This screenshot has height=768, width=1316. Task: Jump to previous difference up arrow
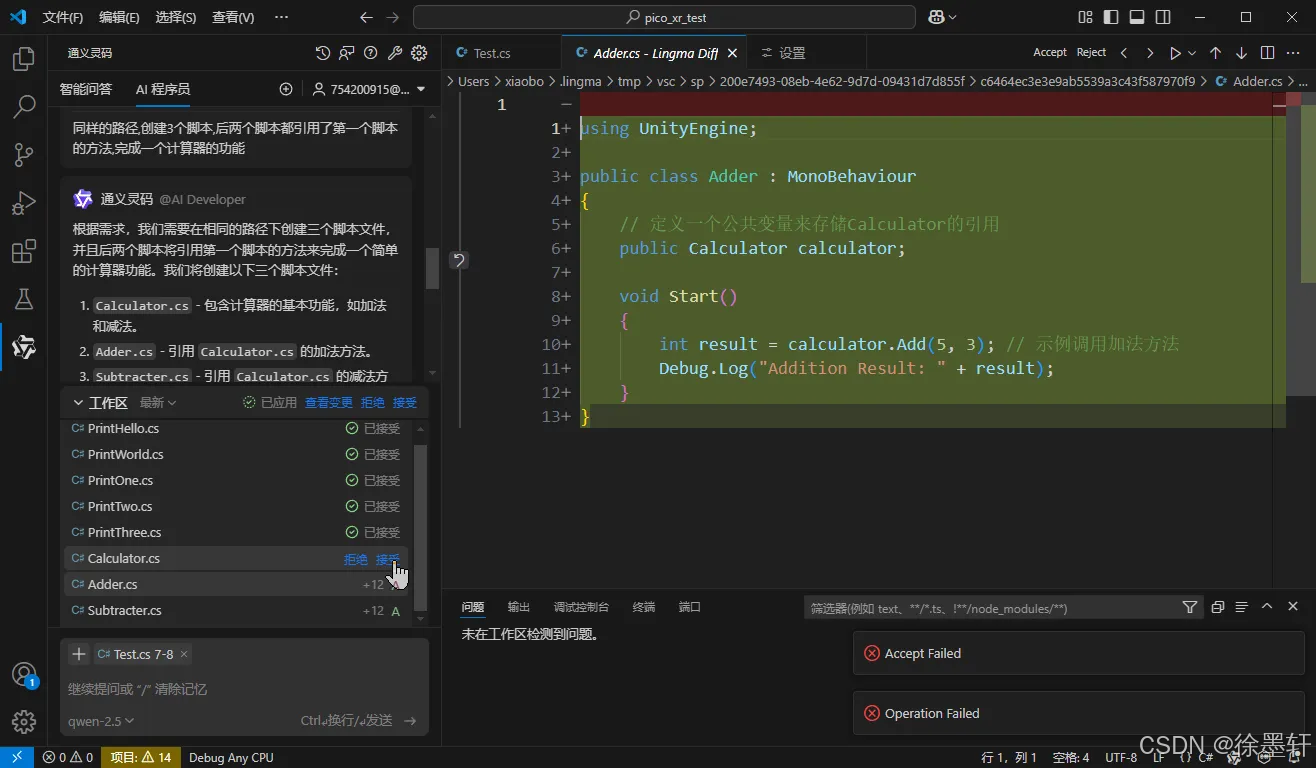point(1215,53)
